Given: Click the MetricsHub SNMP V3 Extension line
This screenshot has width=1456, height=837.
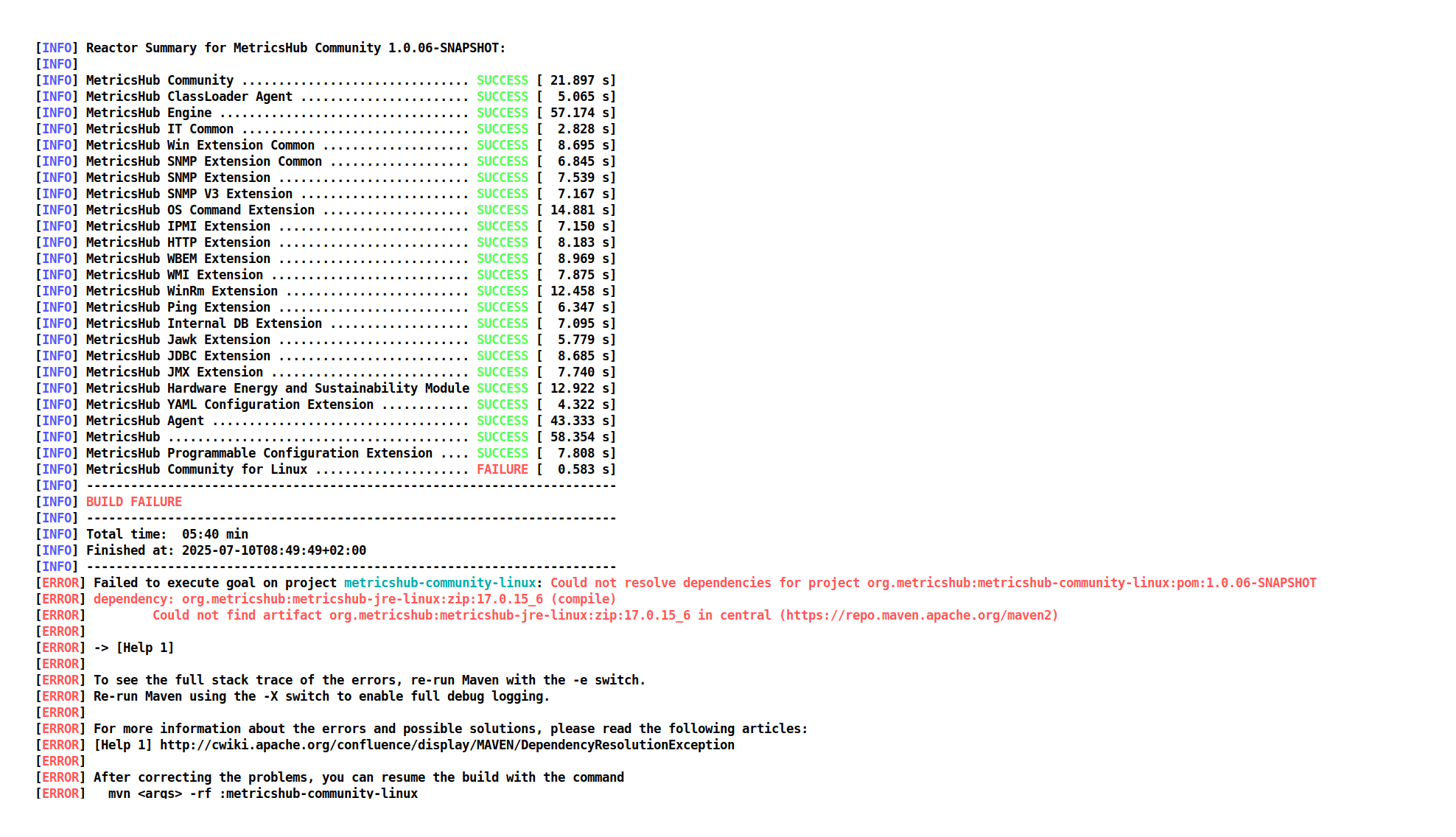Looking at the screenshot, I should [189, 194].
